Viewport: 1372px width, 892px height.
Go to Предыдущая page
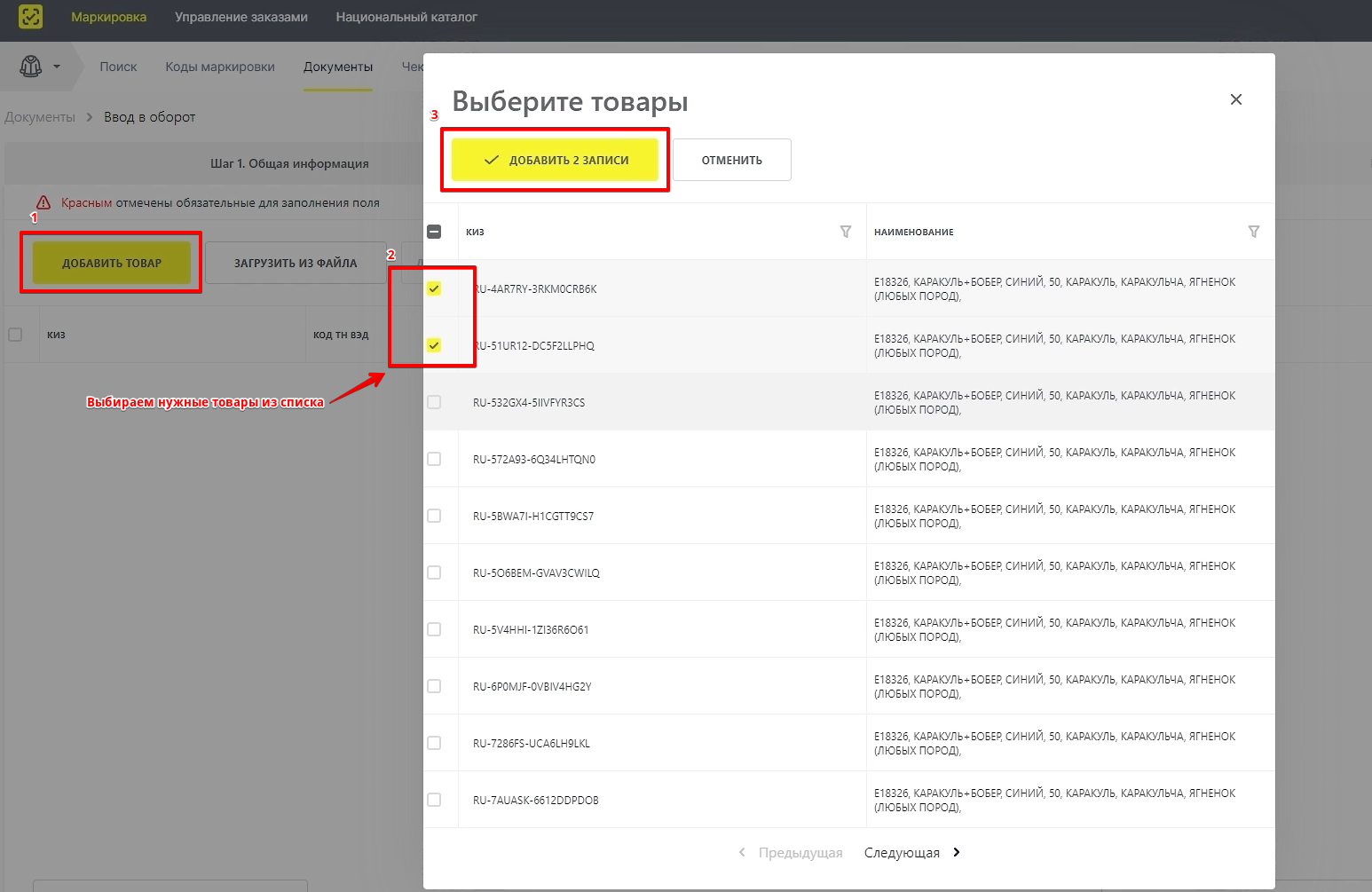[x=800, y=852]
